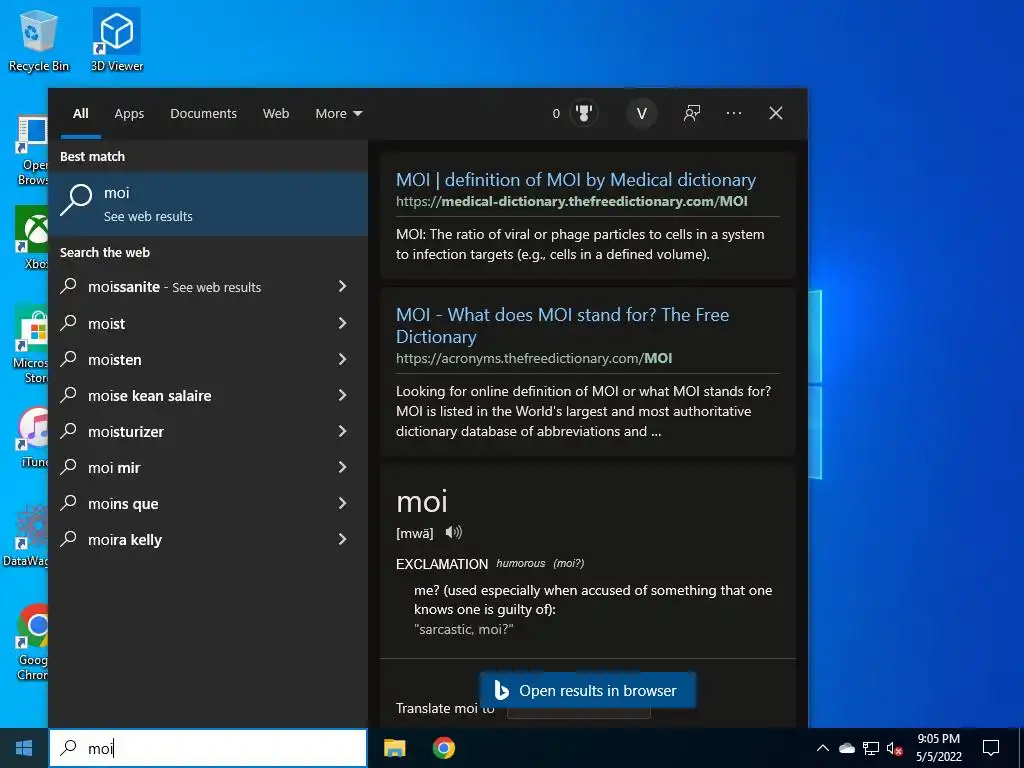The image size is (1024, 768).
Task: Expand the moist suggestion arrow
Action: tap(342, 323)
